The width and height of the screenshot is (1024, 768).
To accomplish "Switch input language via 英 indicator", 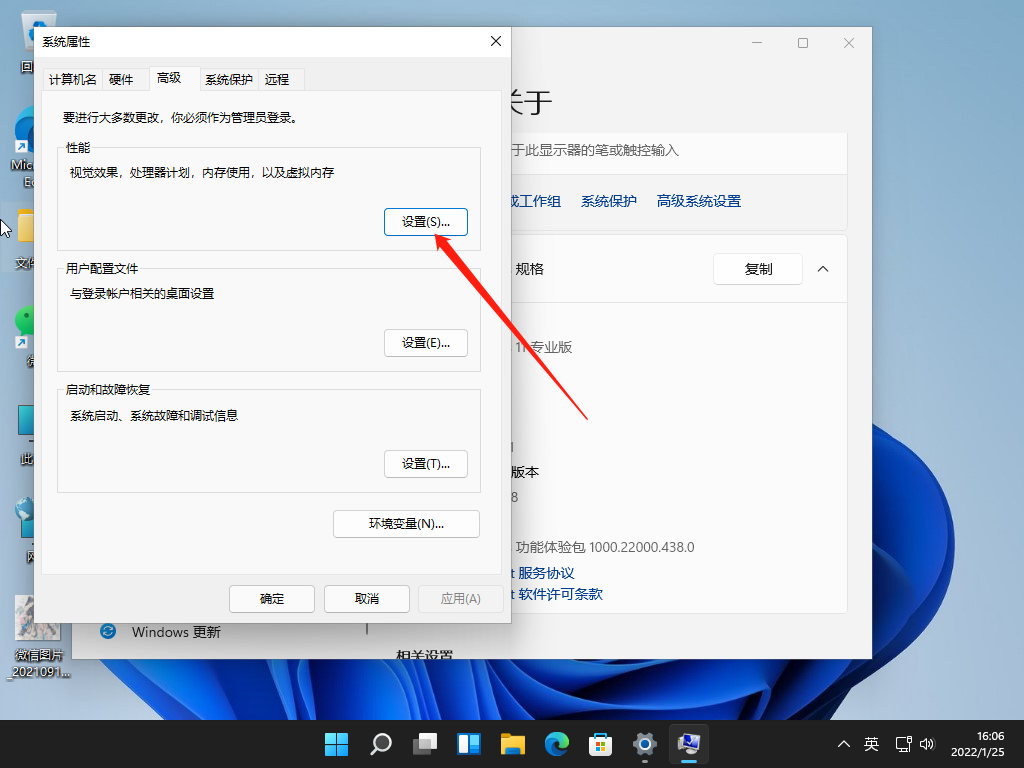I will click(871, 744).
